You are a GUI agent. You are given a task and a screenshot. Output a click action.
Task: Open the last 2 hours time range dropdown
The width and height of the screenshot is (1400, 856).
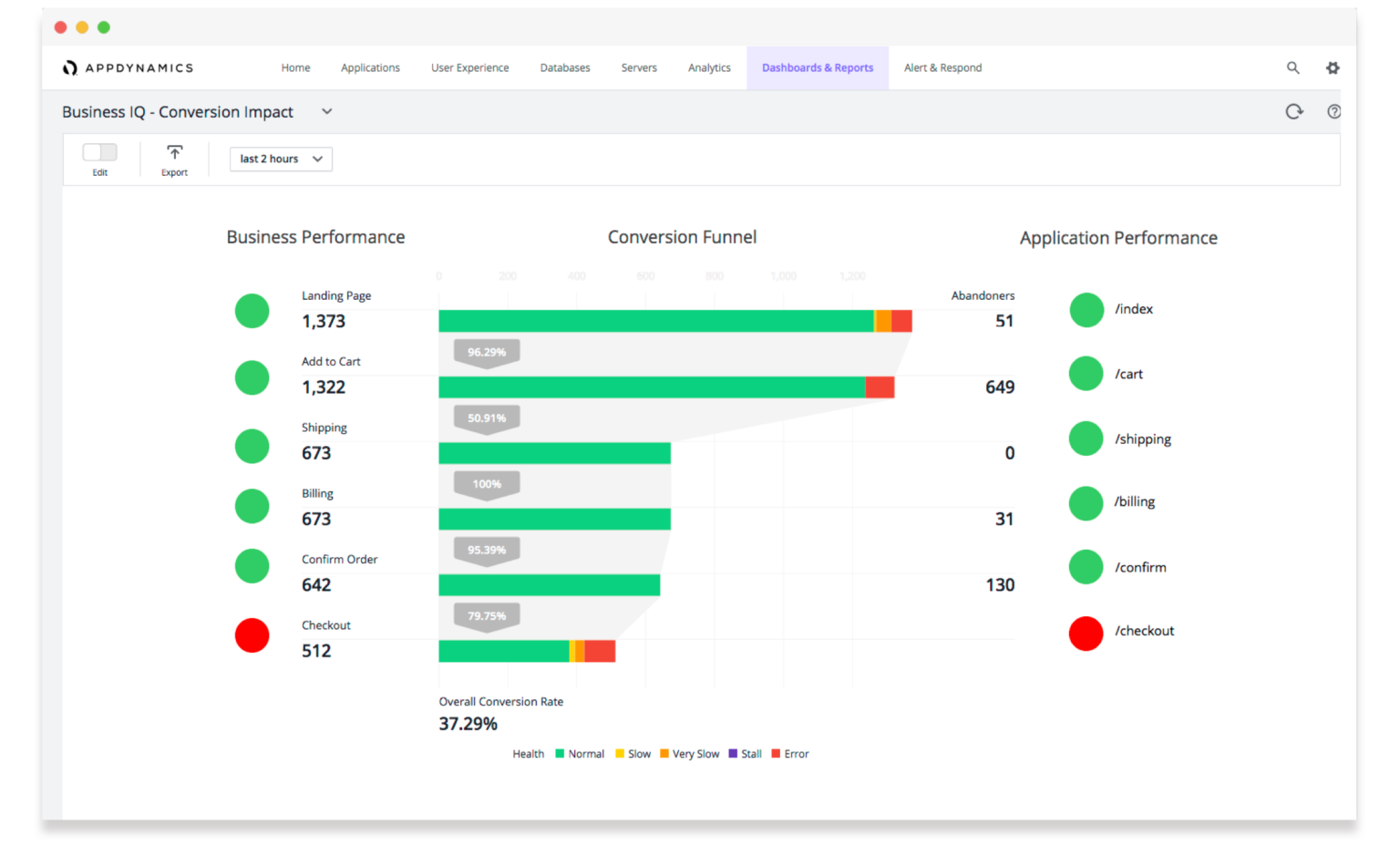280,159
